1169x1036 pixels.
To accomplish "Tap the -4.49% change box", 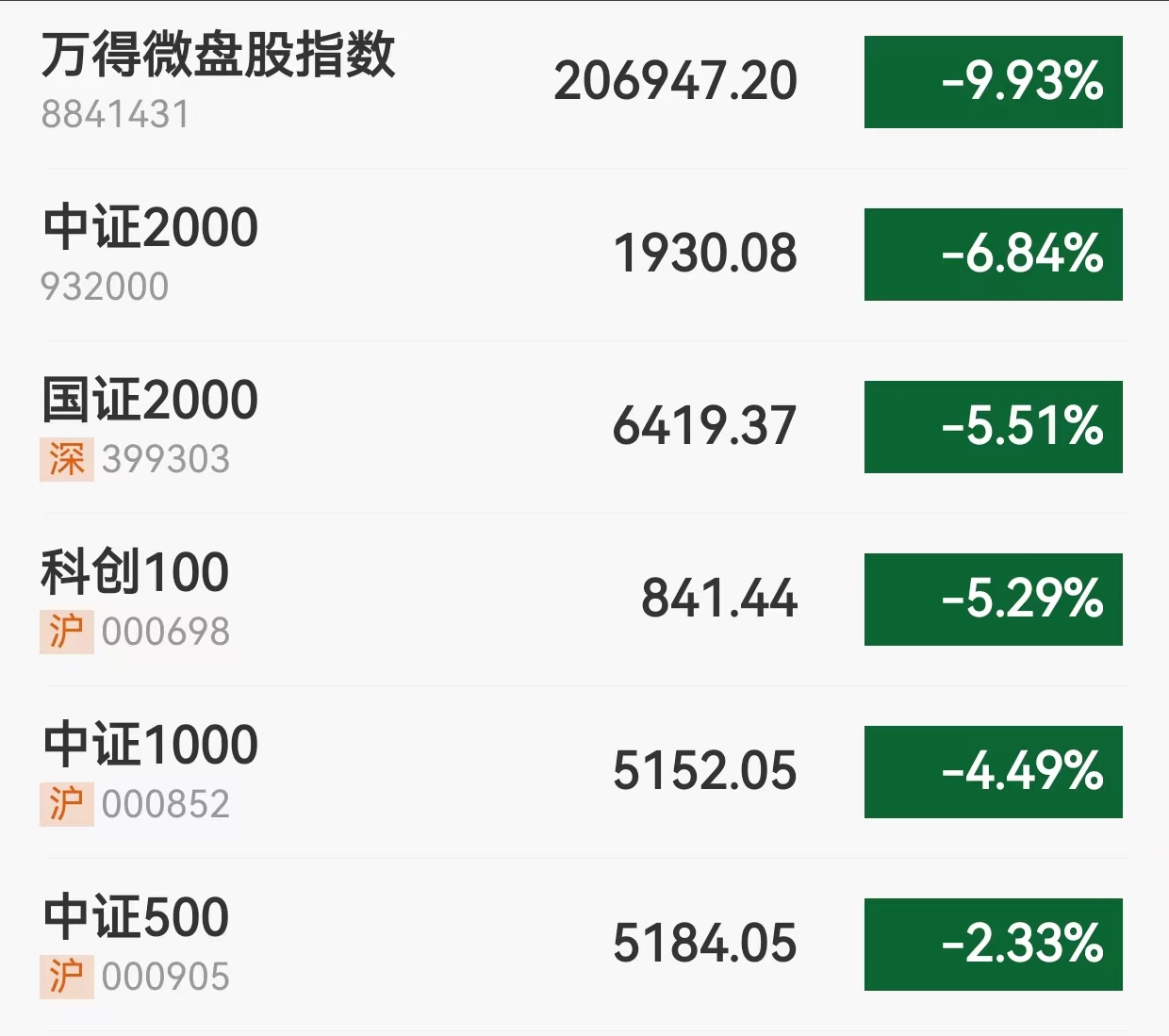I will coord(993,772).
